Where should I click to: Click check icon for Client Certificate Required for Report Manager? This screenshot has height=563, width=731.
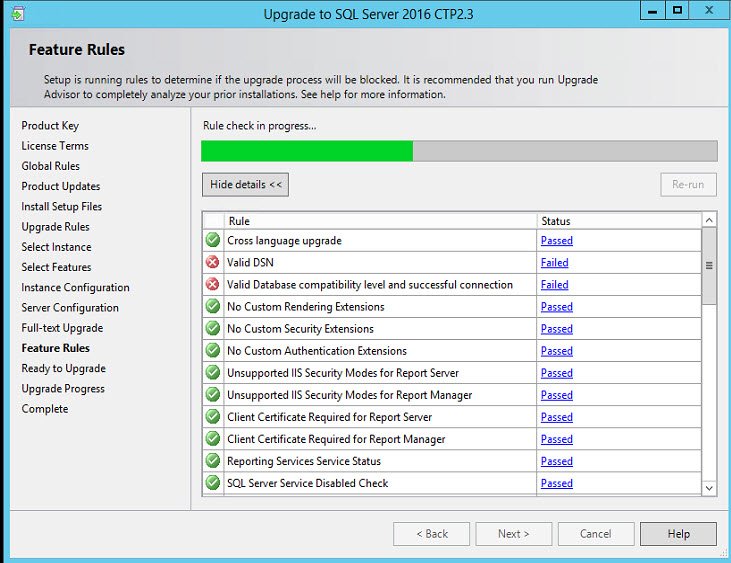click(x=213, y=439)
